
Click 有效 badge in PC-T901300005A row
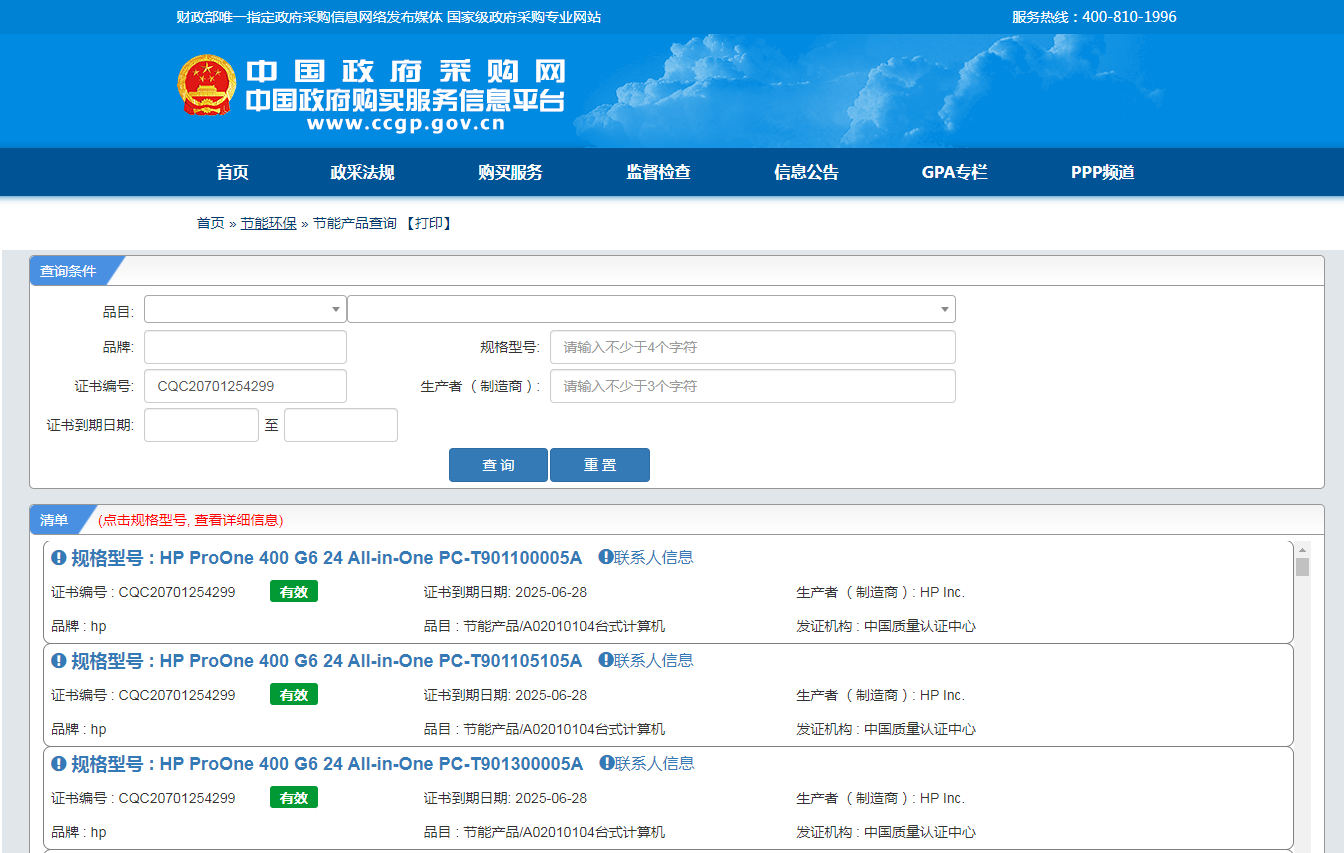coord(294,798)
